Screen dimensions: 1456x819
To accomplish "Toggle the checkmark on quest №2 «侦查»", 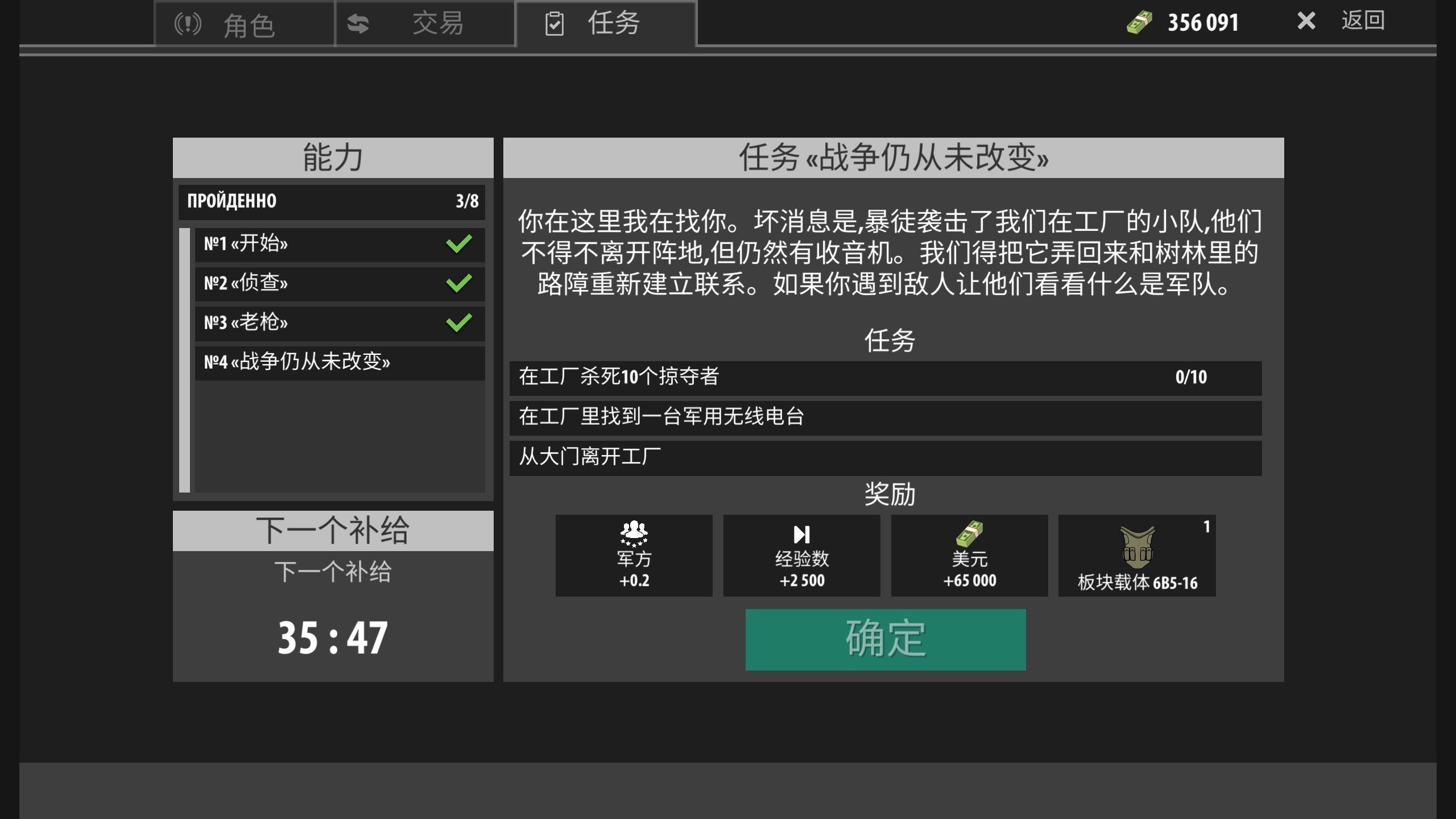I will (458, 283).
